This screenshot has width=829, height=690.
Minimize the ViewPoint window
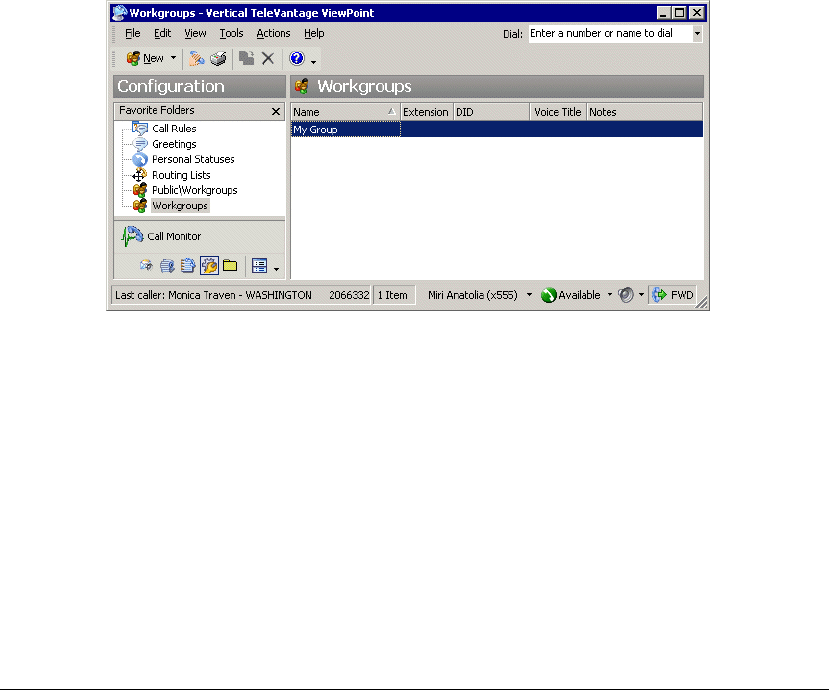(663, 13)
